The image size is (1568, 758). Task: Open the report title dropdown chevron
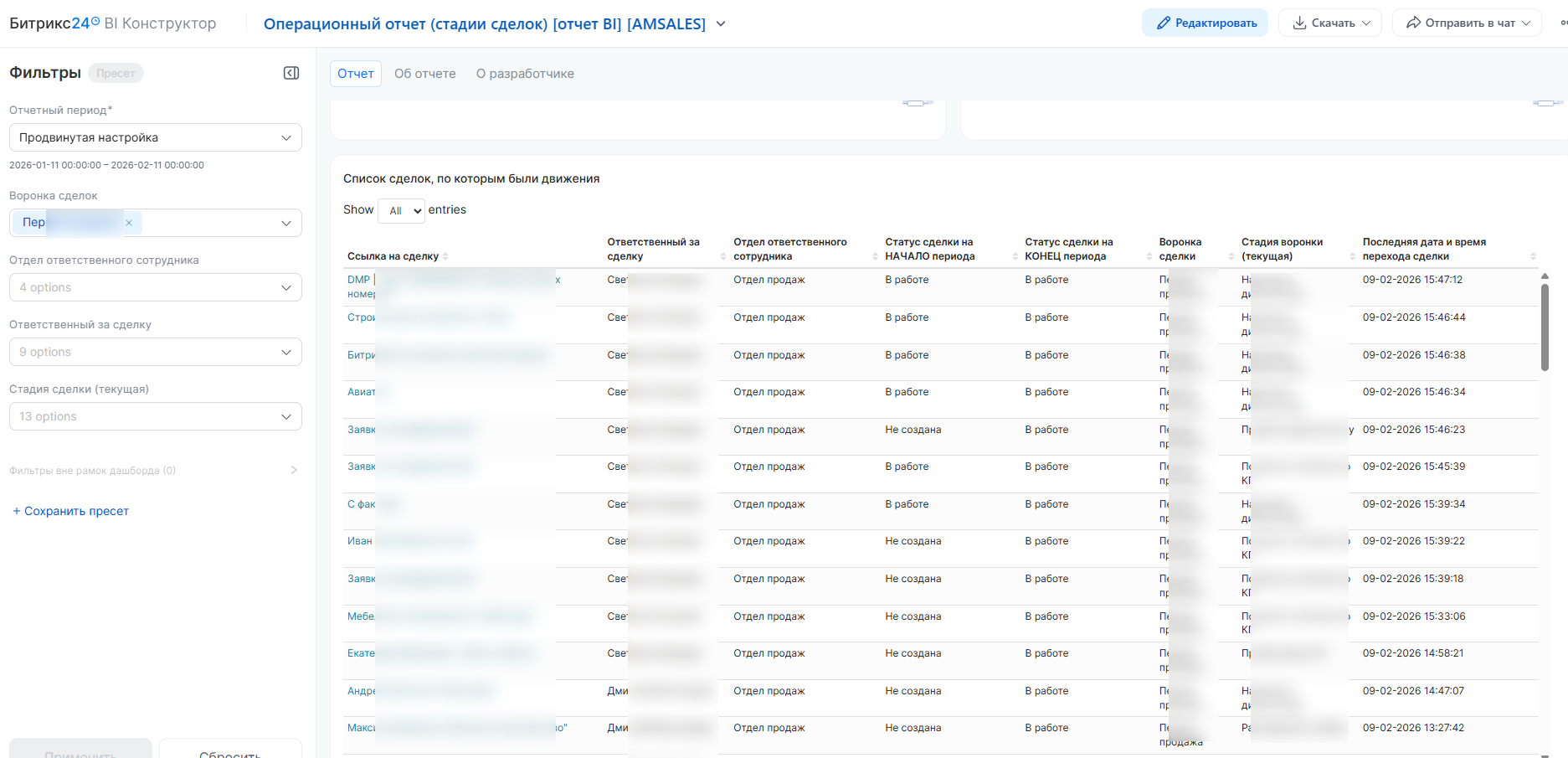point(721,24)
